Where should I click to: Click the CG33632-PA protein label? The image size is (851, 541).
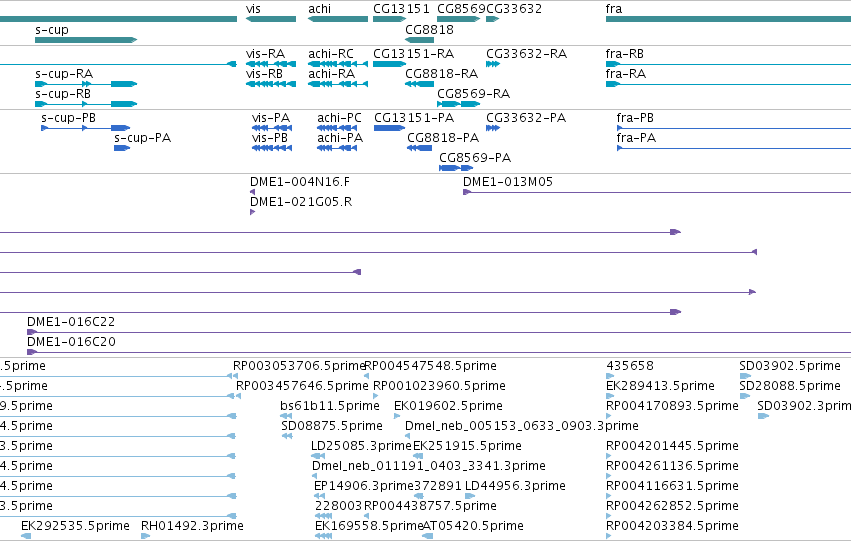(x=526, y=118)
